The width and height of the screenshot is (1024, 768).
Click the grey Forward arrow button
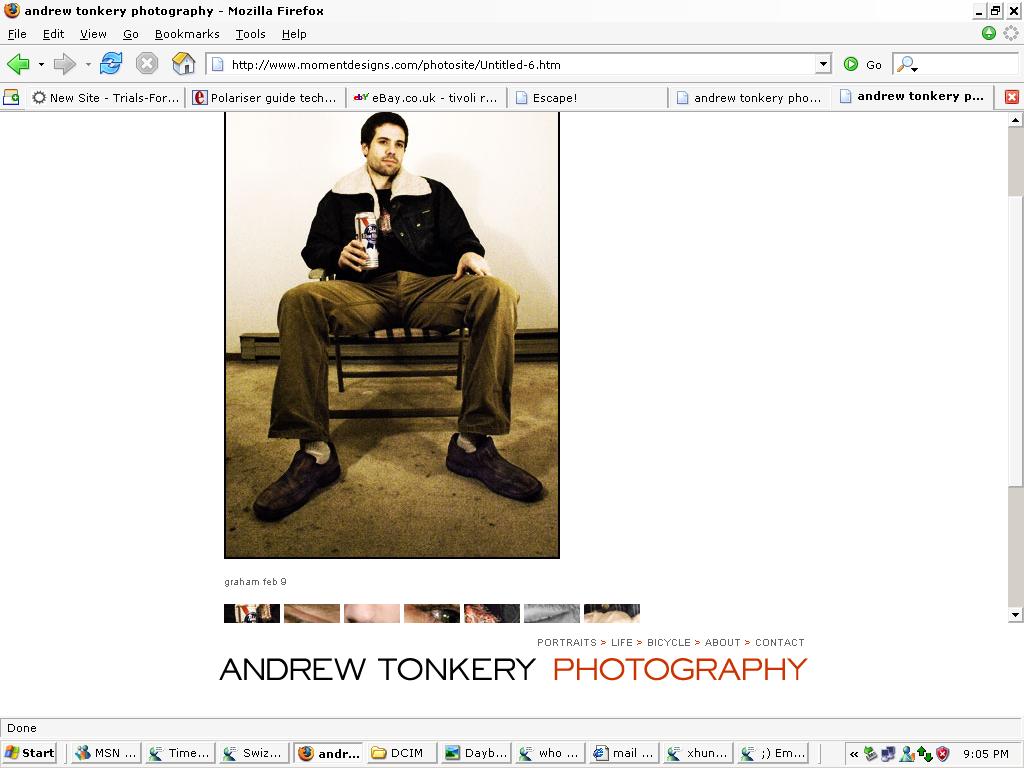64,64
